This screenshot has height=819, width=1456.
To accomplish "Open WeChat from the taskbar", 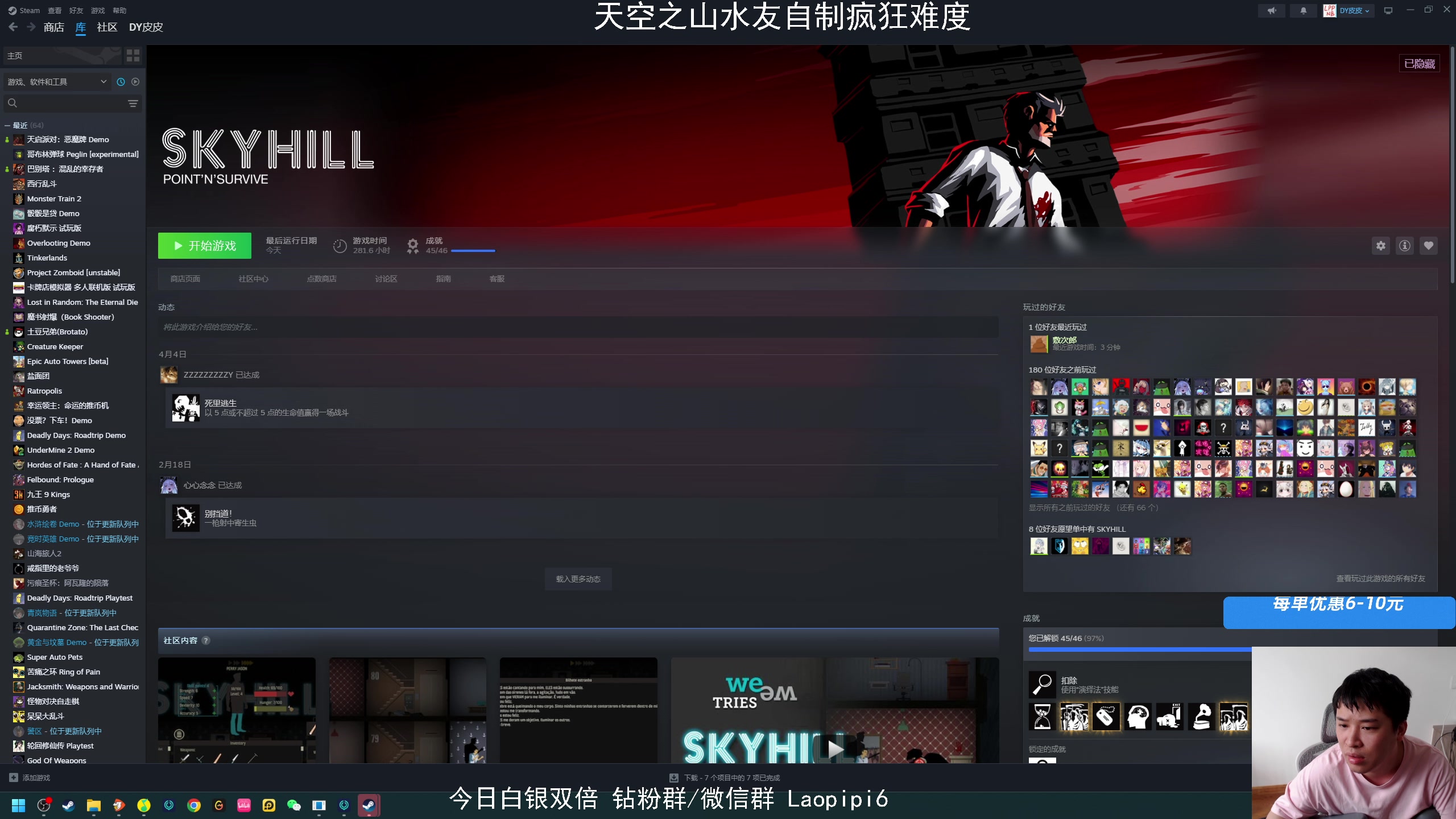I will pyautogui.click(x=294, y=805).
